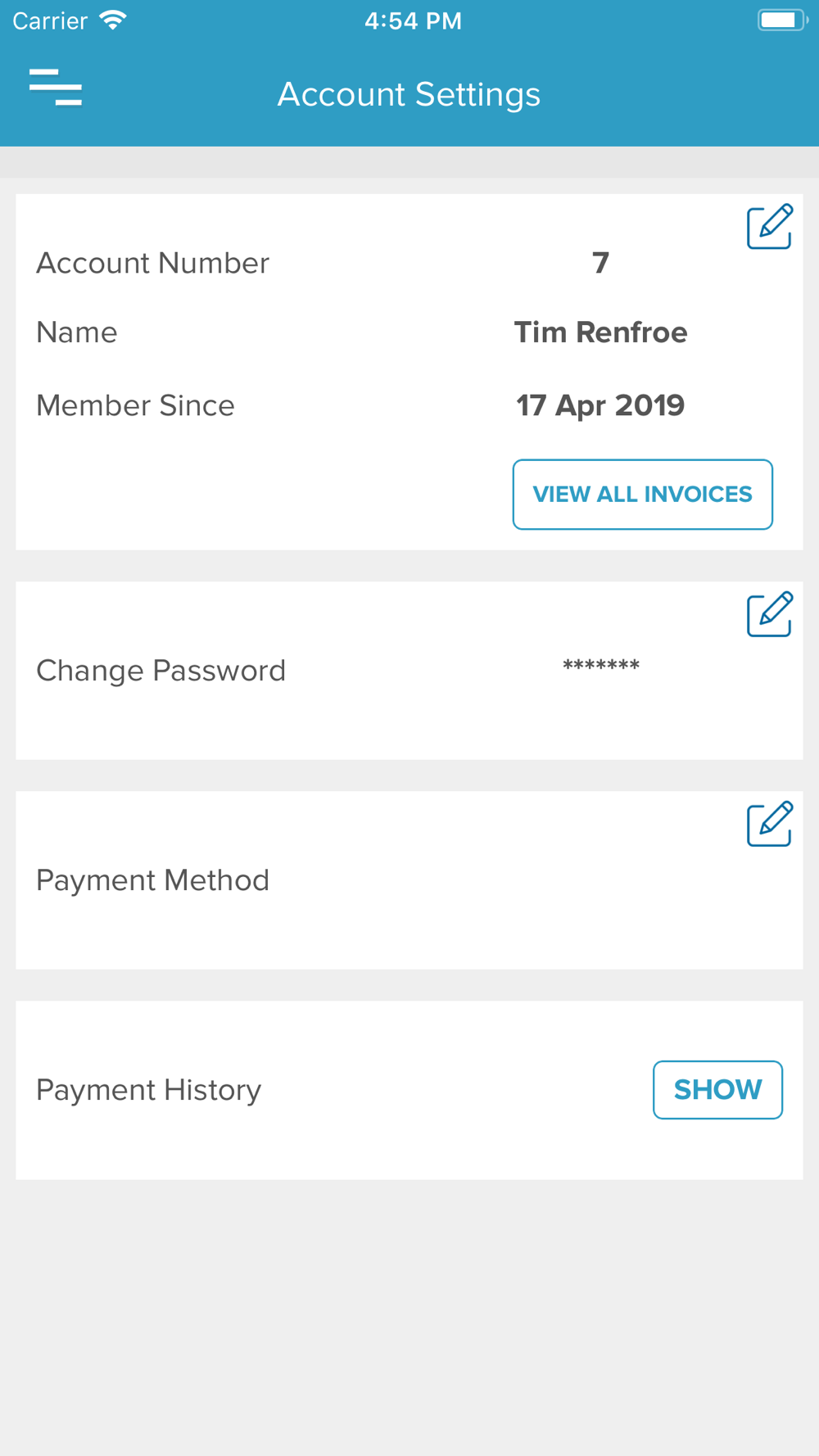Tap the edit icon for Payment Method
Screen dimensions: 819x1456
point(769,824)
